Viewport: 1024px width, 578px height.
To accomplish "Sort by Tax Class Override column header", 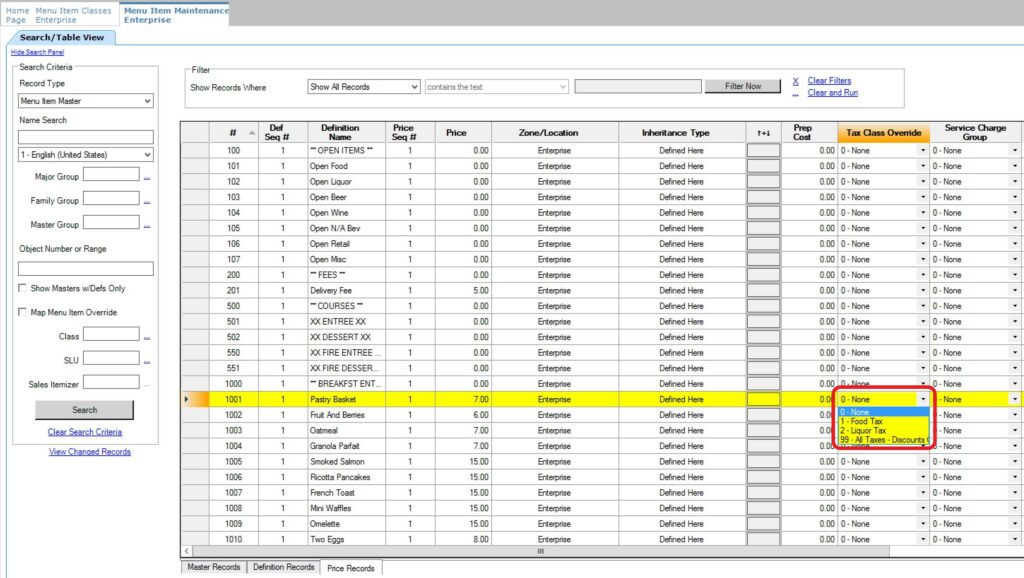I will [883, 133].
